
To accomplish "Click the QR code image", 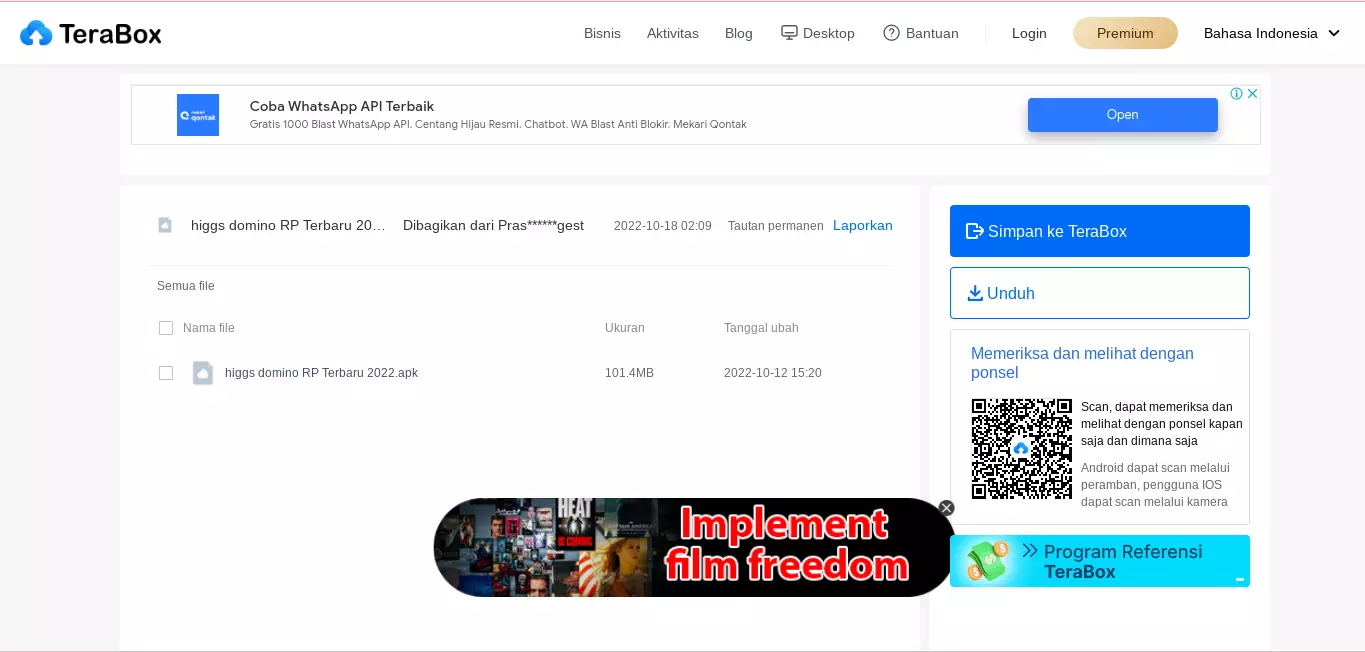I will pyautogui.click(x=1021, y=448).
